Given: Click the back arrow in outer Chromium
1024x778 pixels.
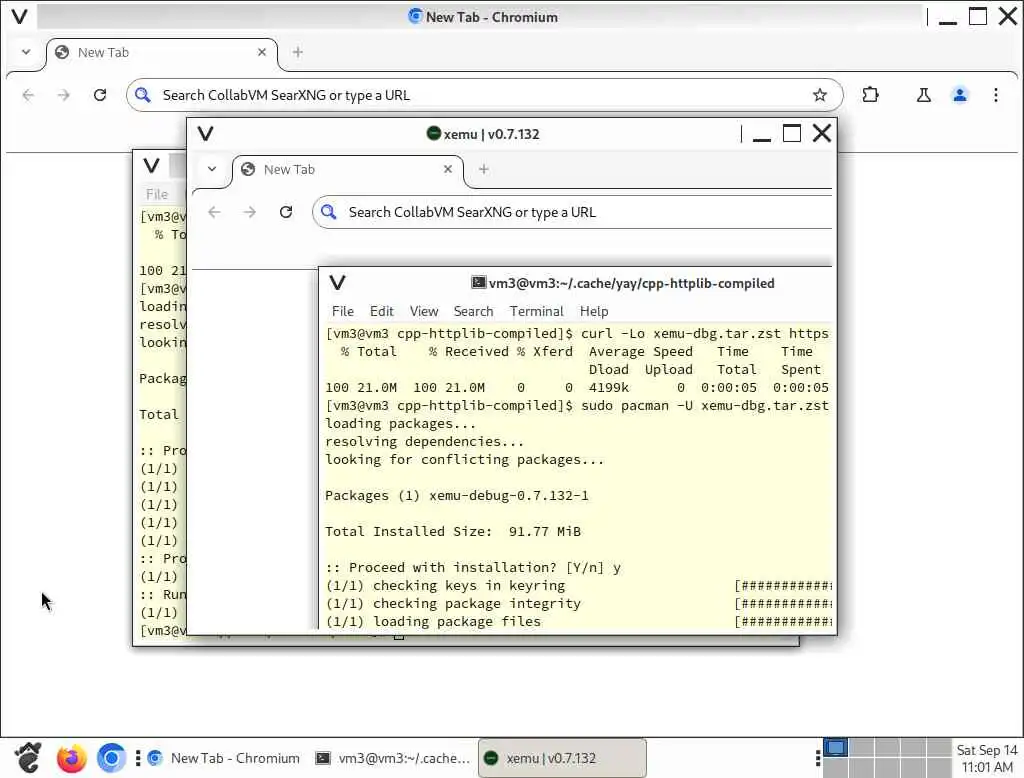Looking at the screenshot, I should [28, 95].
